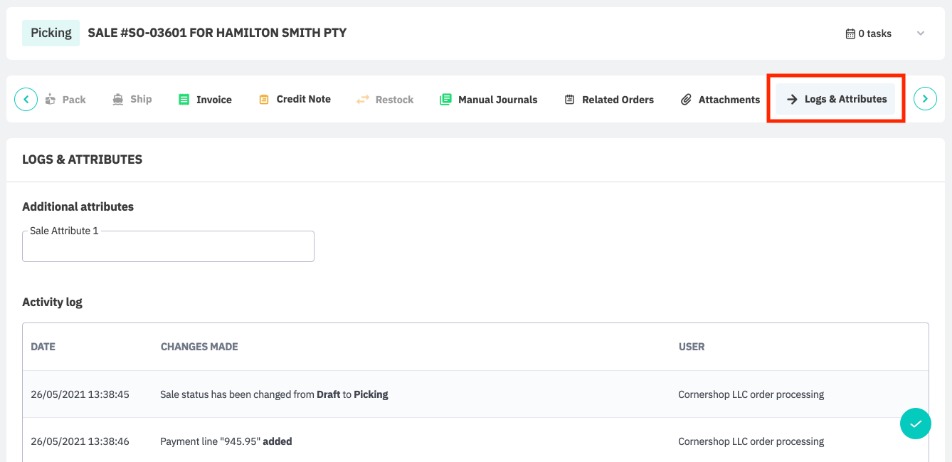Click the Credit Note icon

[264, 100]
